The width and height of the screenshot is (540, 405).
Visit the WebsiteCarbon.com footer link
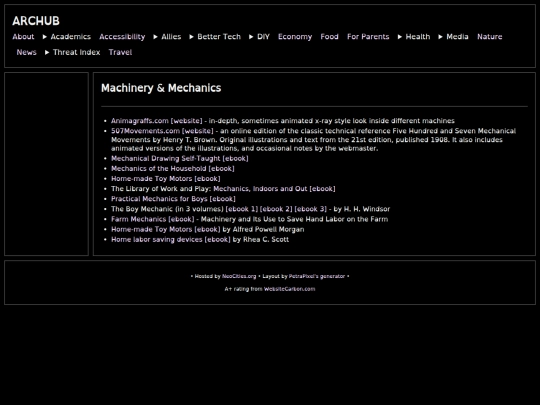(x=289, y=289)
